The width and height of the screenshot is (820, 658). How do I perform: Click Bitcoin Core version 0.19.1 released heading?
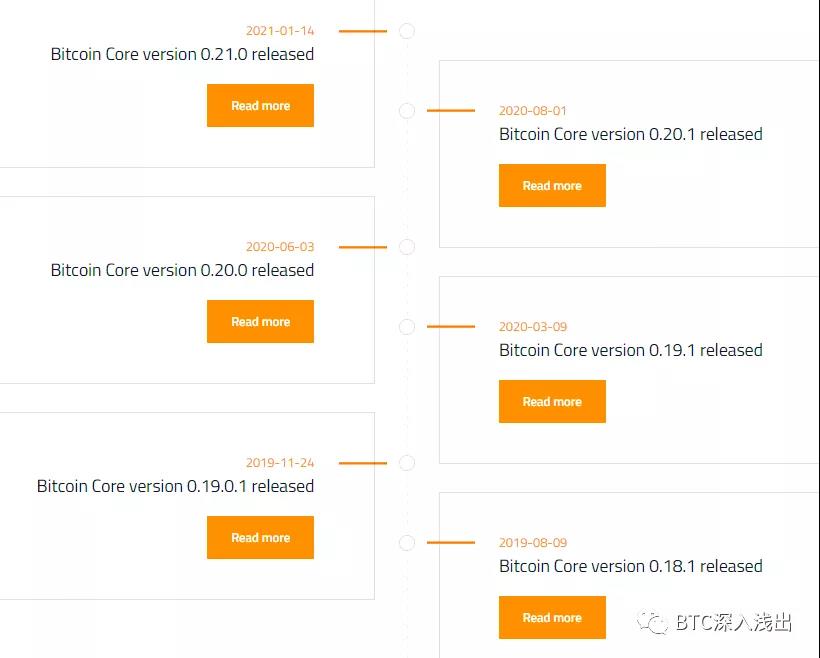tap(630, 350)
